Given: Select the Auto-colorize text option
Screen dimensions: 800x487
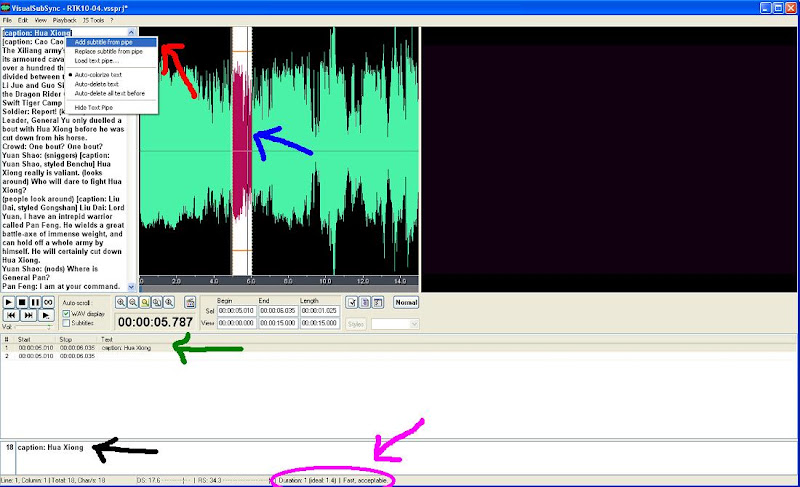Looking at the screenshot, I should 98,74.
